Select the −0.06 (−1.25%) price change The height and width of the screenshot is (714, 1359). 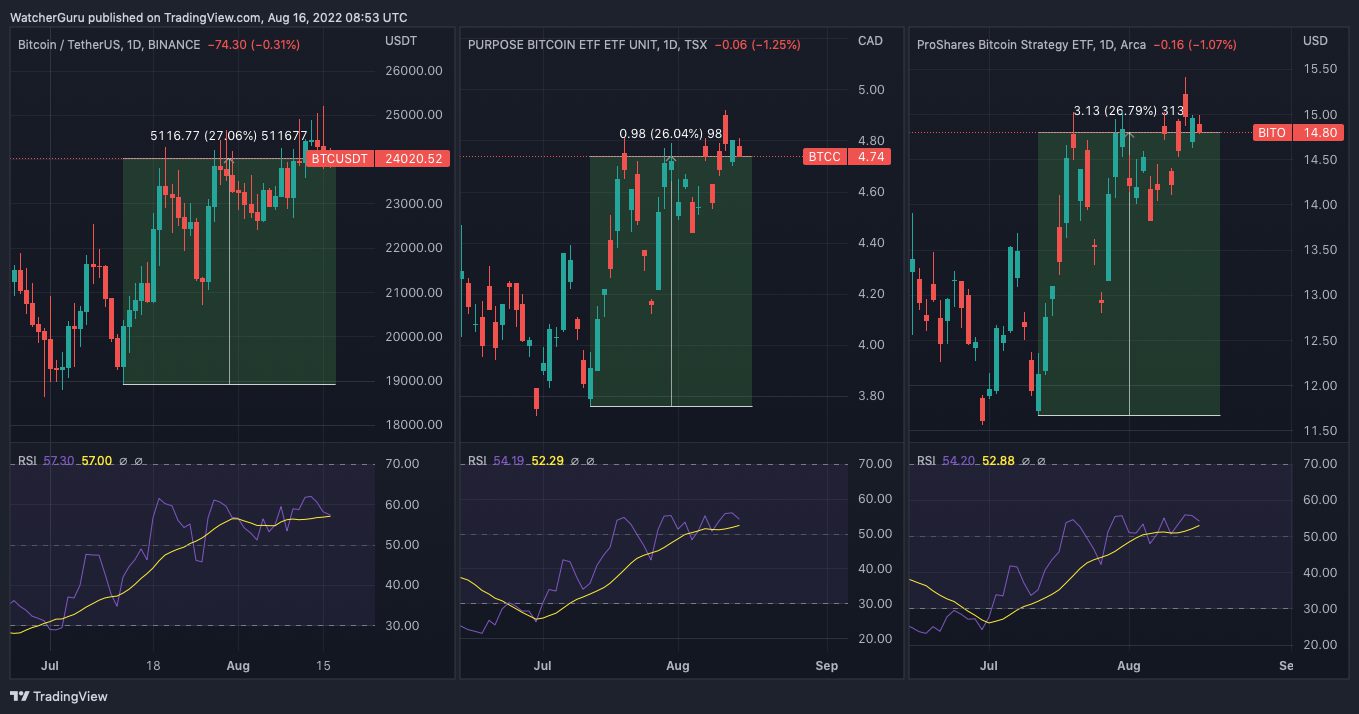click(x=757, y=44)
